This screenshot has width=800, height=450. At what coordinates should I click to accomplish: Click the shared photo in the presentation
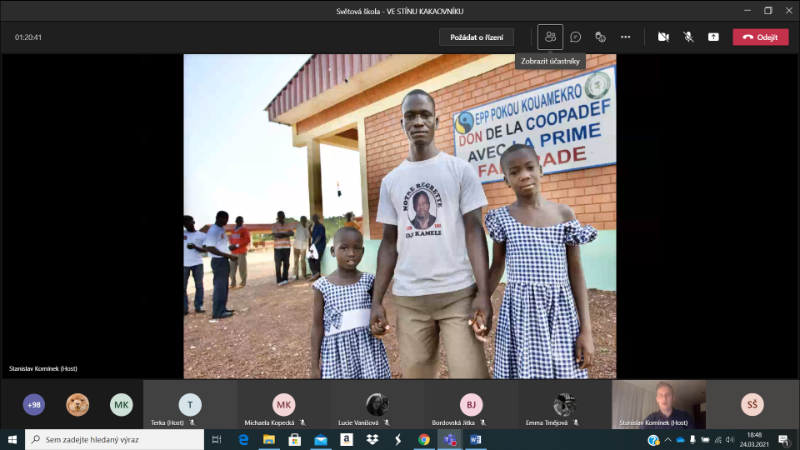(400, 216)
